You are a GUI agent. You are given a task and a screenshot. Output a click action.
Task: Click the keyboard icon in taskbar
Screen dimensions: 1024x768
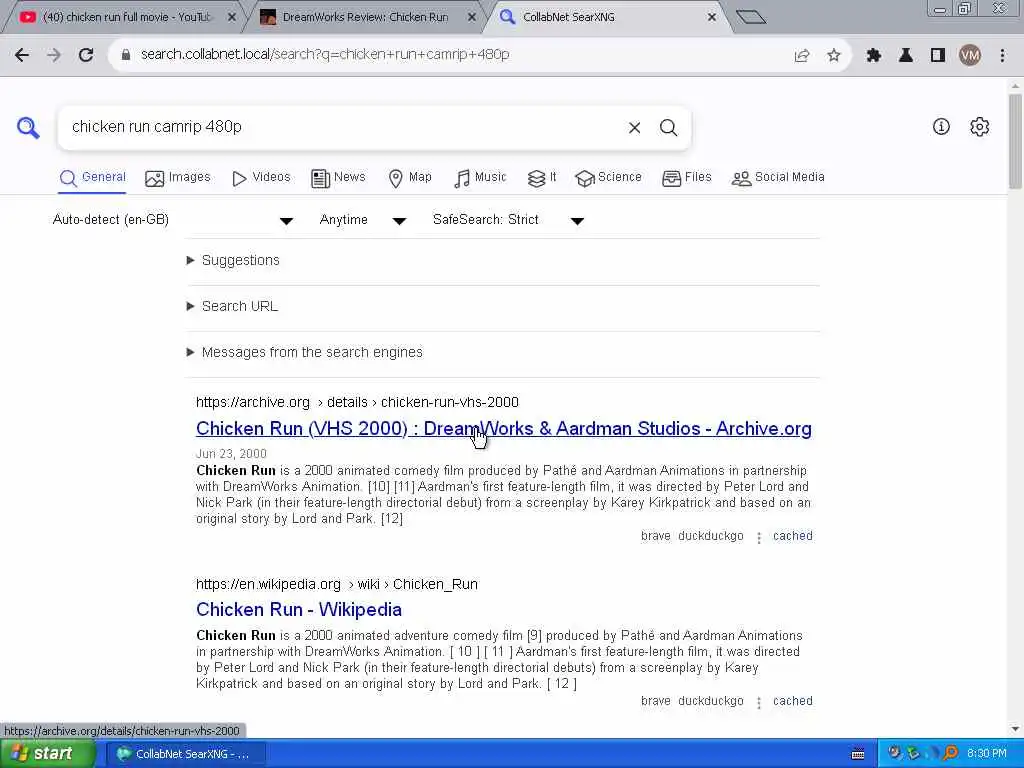[858, 754]
